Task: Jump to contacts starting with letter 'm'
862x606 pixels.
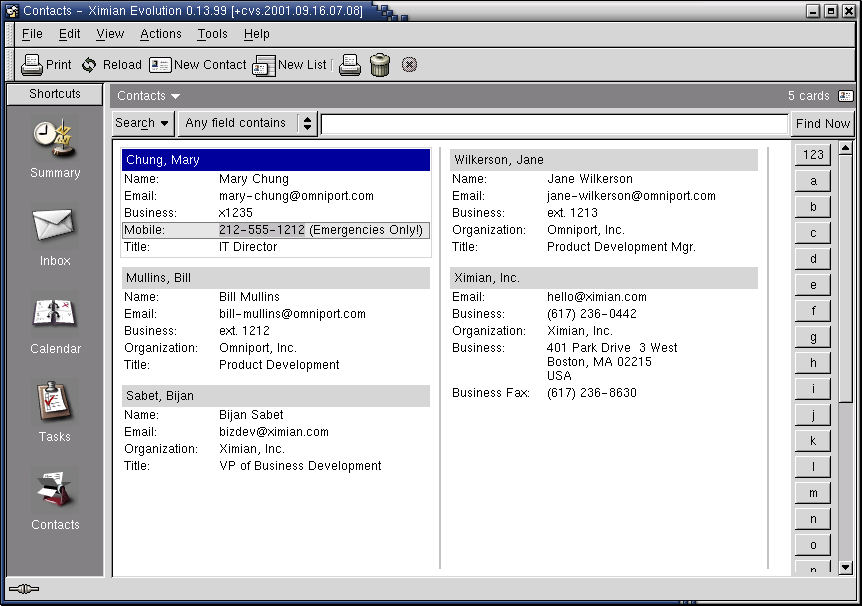Action: 813,493
